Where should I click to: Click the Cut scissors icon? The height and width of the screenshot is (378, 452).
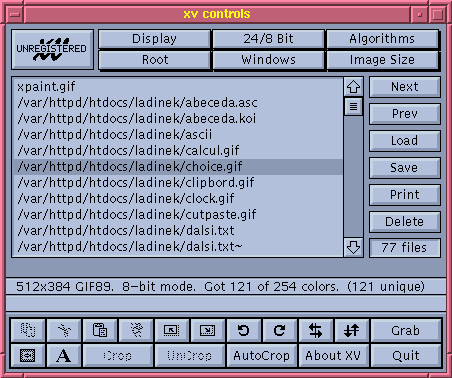(x=64, y=330)
